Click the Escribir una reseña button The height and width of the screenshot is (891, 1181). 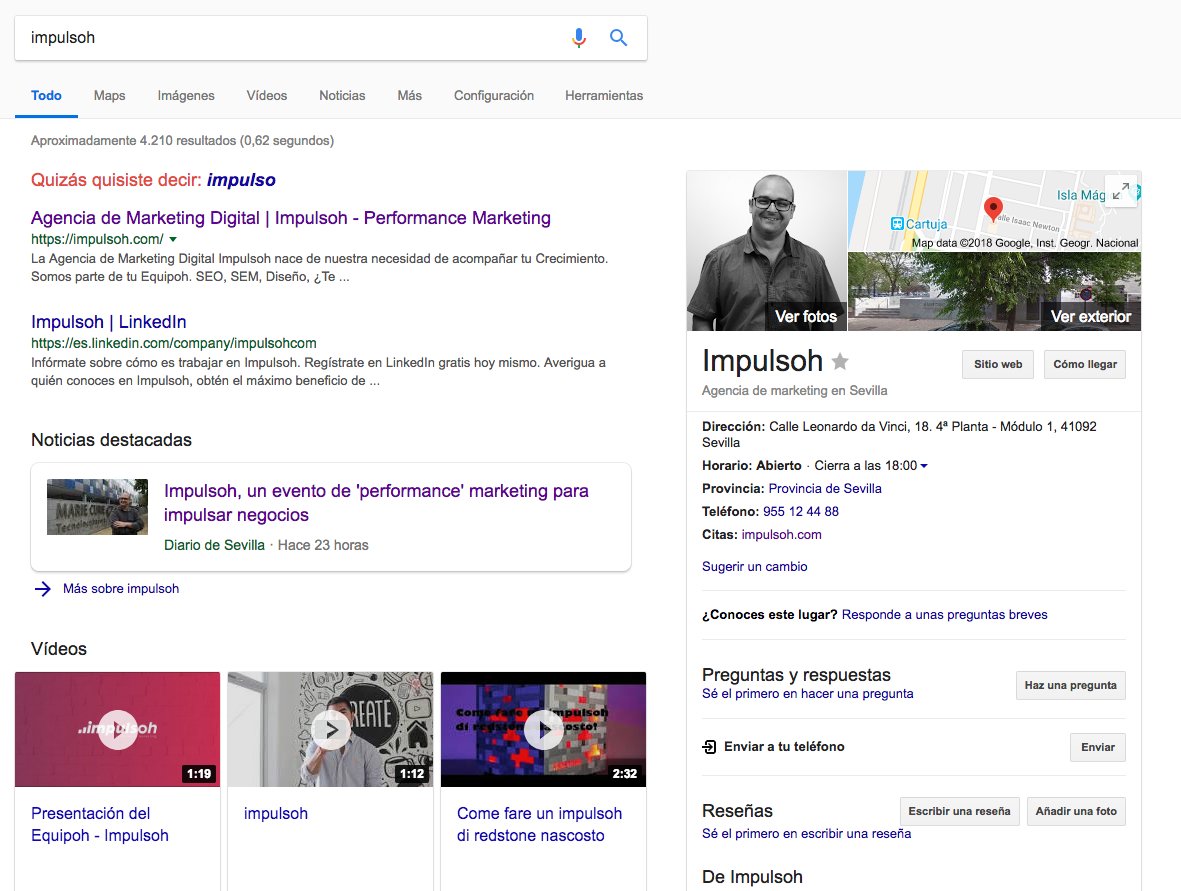coord(960,811)
